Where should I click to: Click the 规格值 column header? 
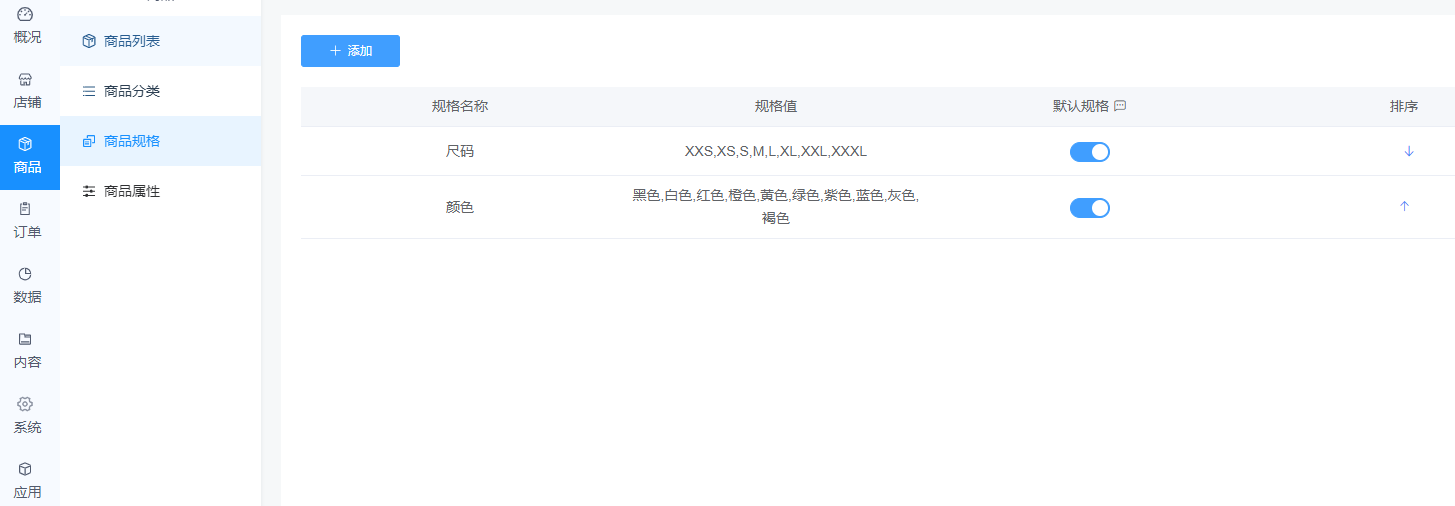click(776, 106)
